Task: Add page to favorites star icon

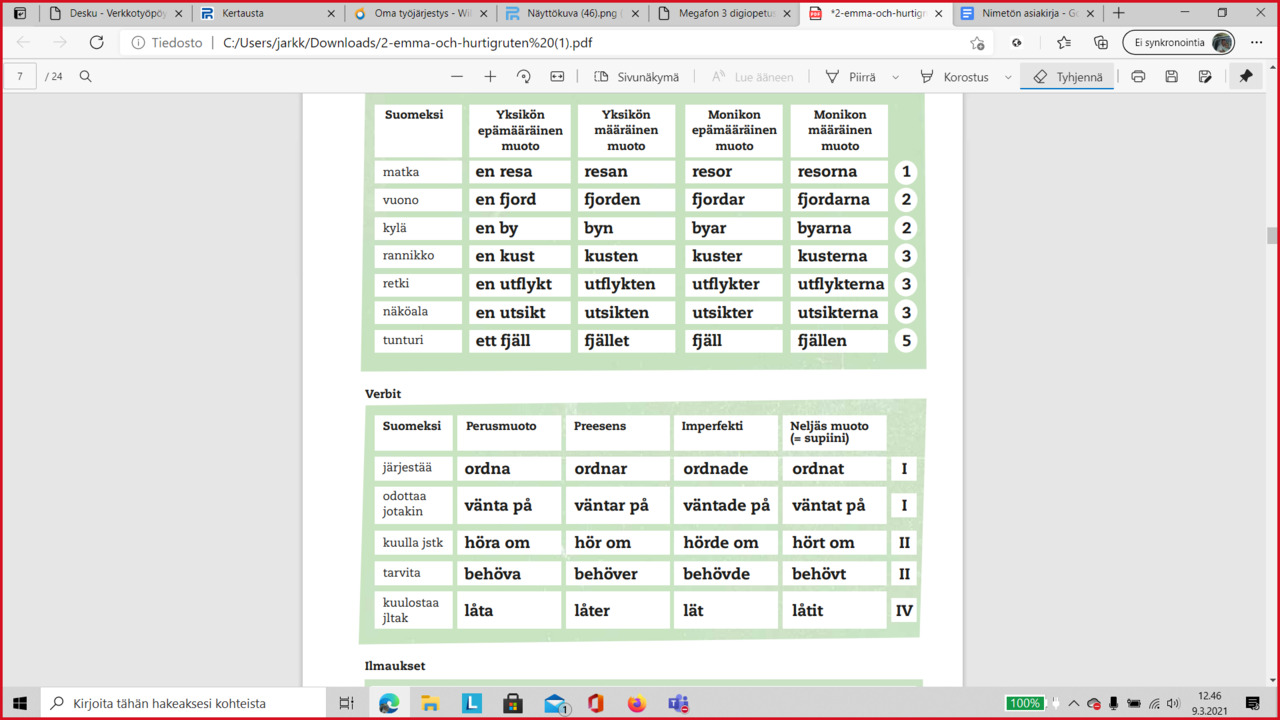Action: 976,43
